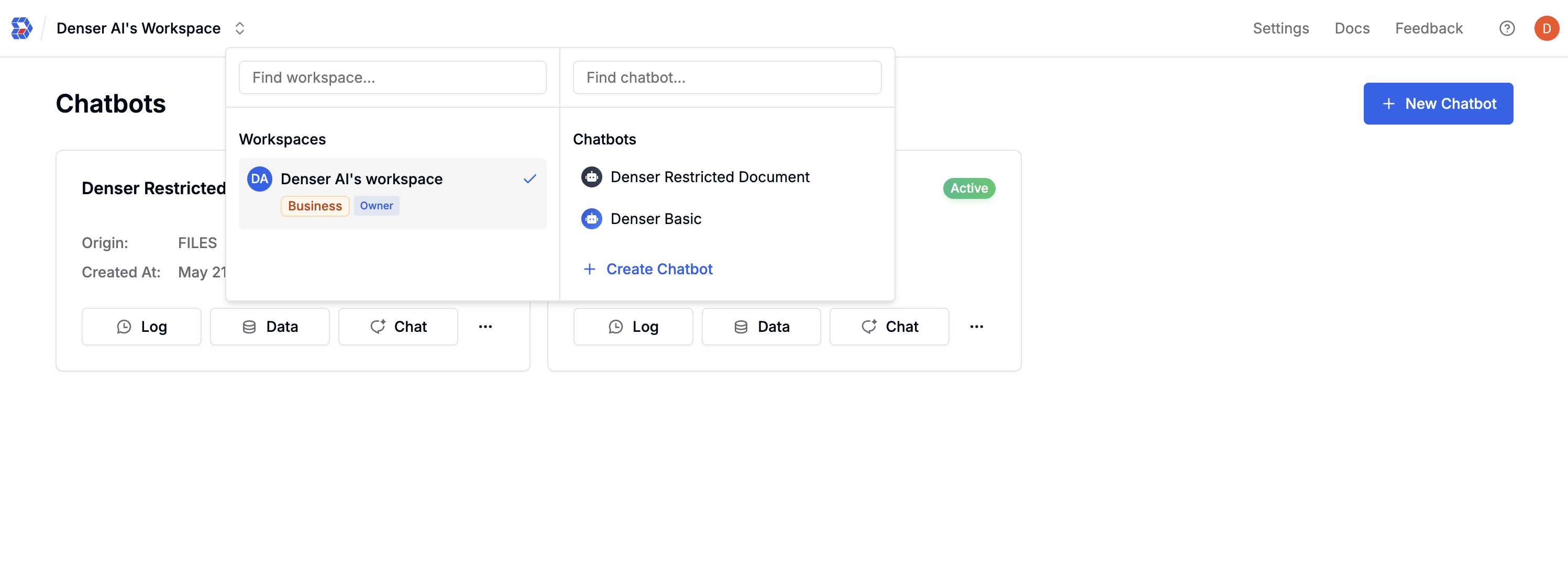This screenshot has width=1568, height=581.
Task: Click the Chatbots page heading
Action: point(111,104)
